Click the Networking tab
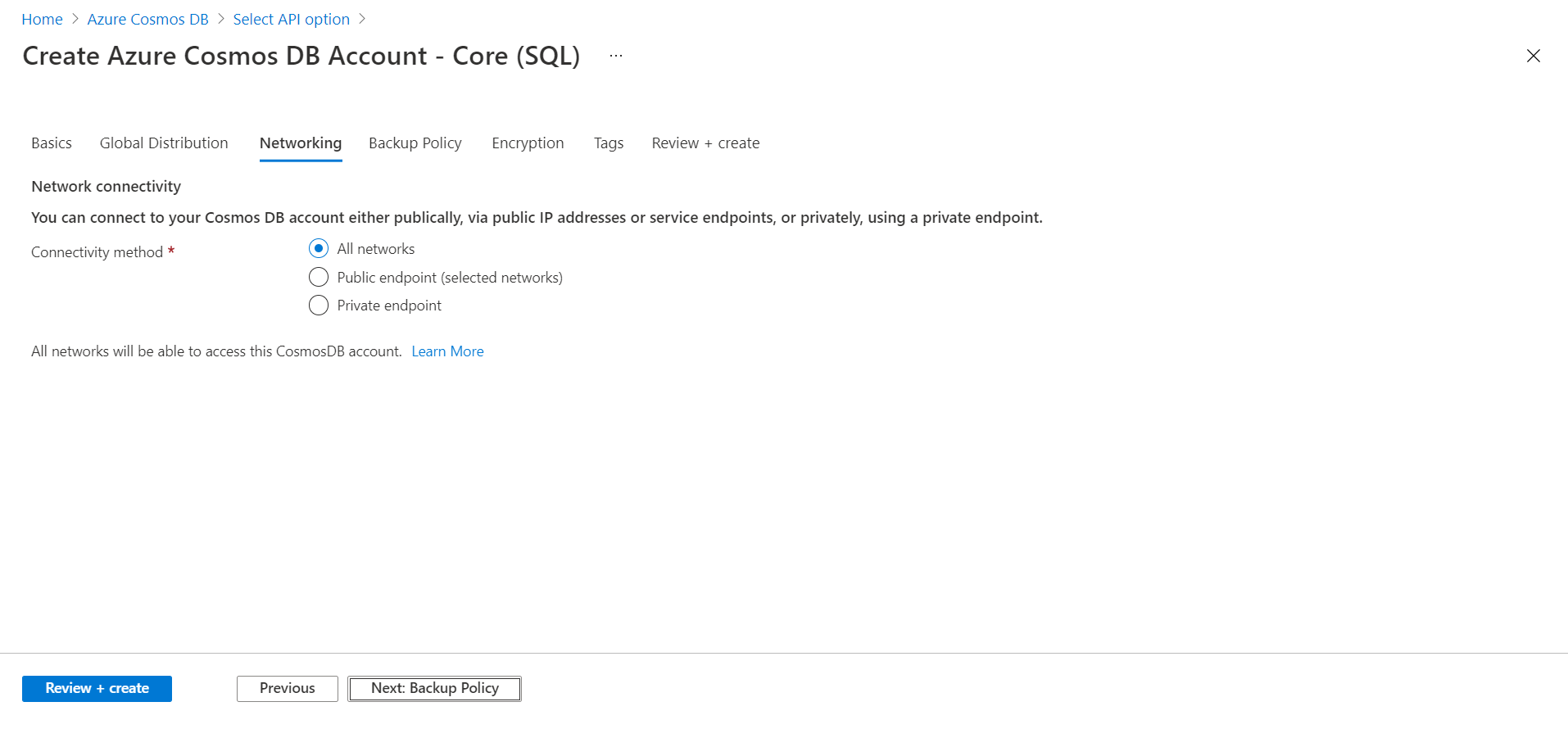 coord(301,143)
